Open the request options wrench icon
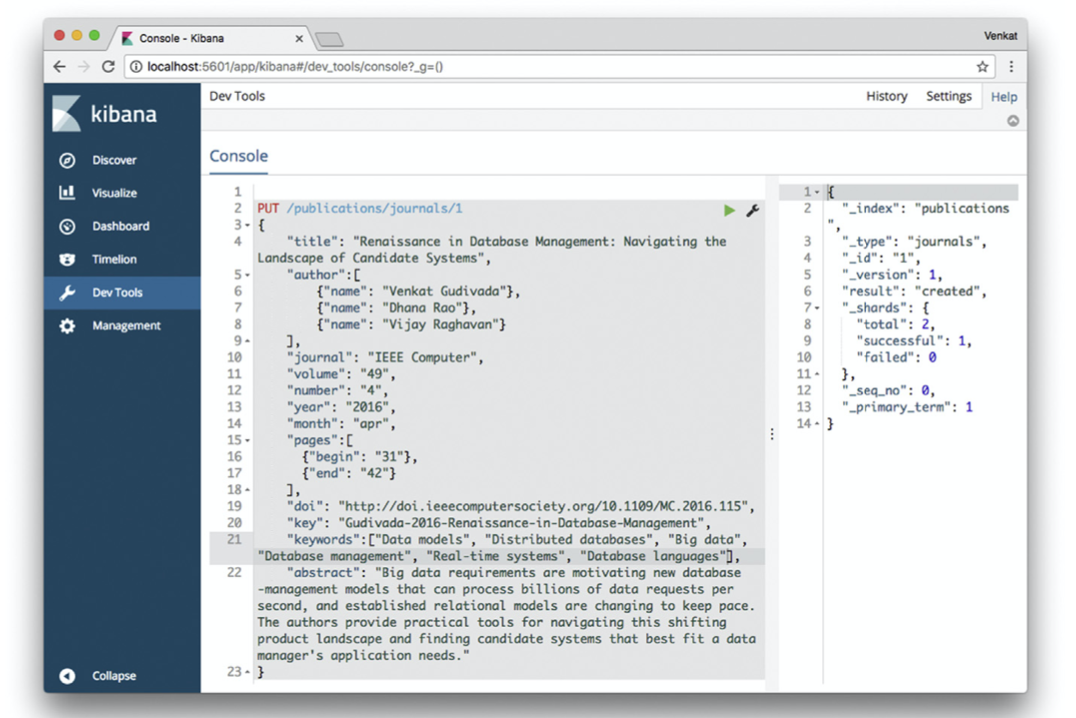Screen dimensions: 1076x718 click(x=752, y=210)
